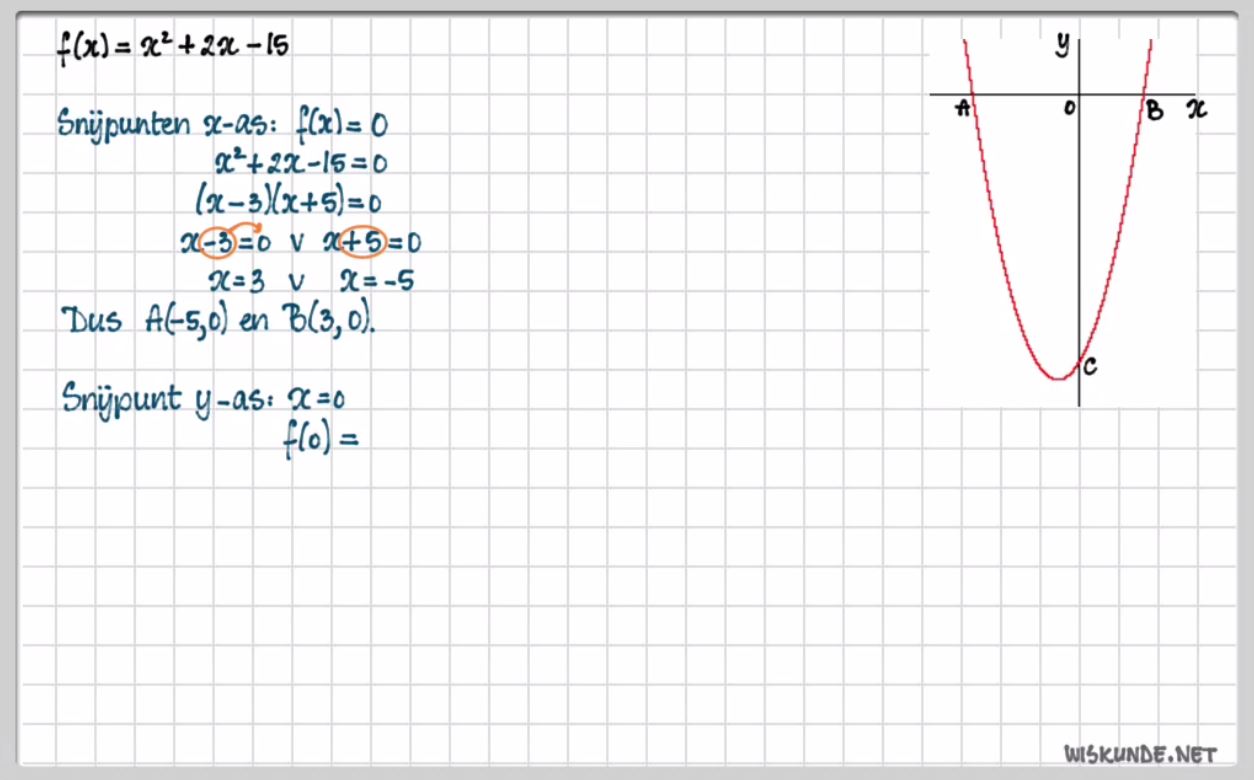The height and width of the screenshot is (780, 1254).
Task: Click the origin O label on the graph
Action: point(1069,108)
